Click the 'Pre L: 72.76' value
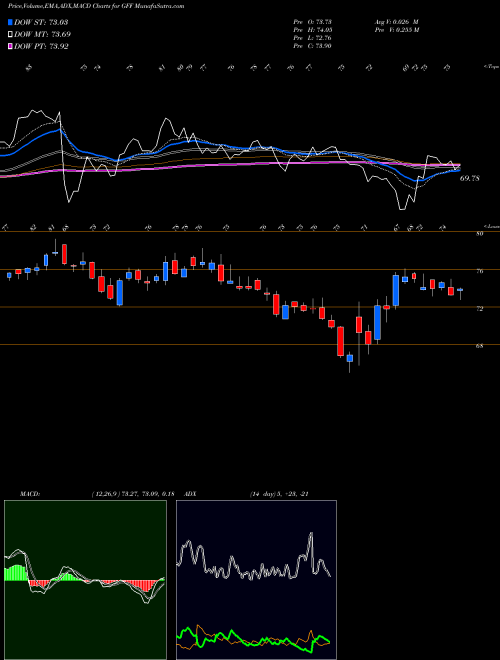Screen dimensions: 500x660 point(312,38)
